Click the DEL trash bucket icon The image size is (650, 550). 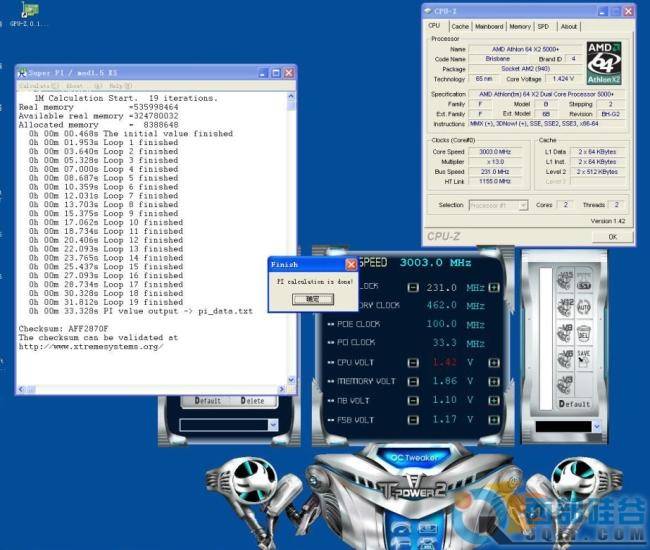[584, 333]
